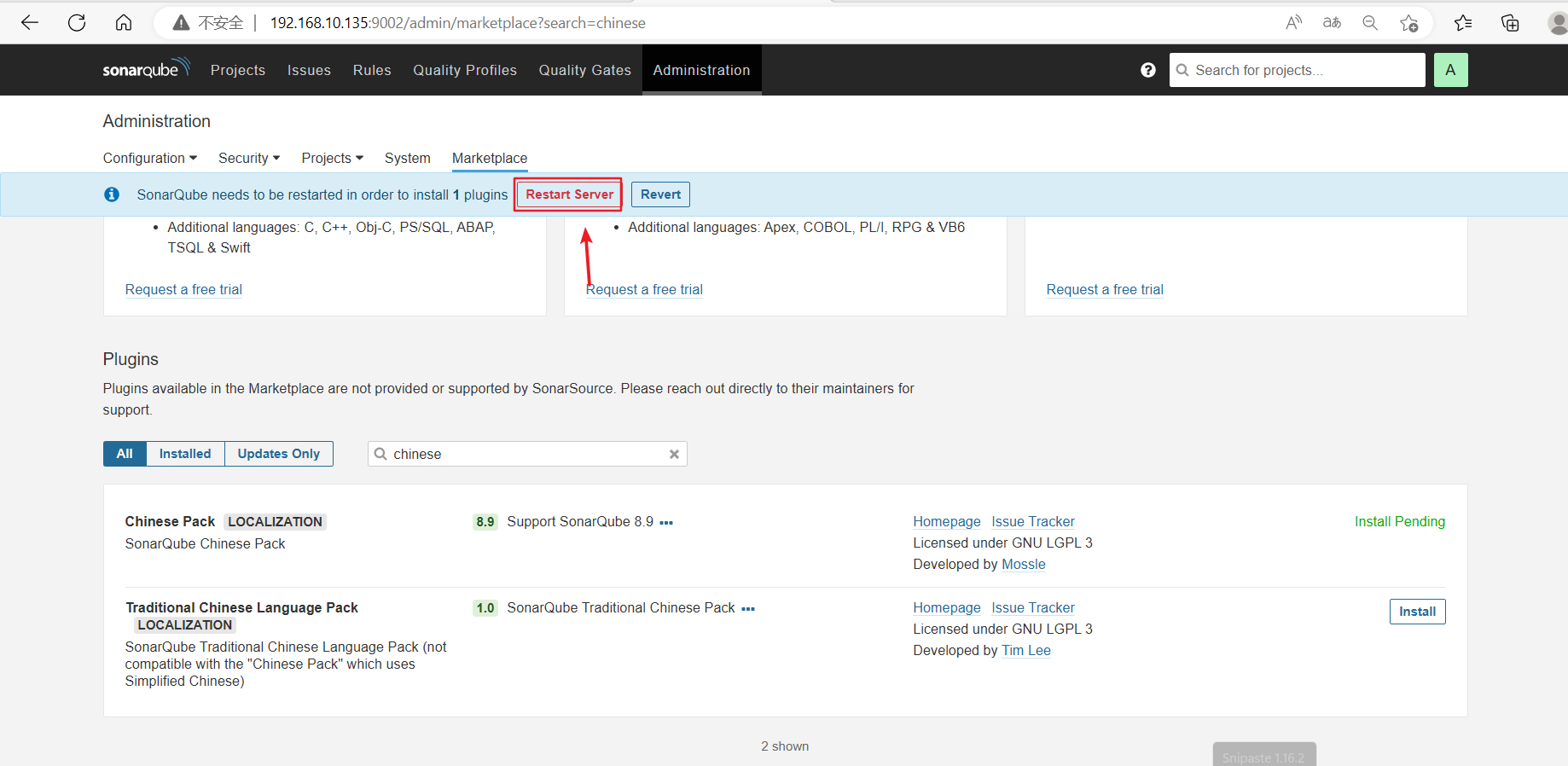This screenshot has width=1568, height=766.
Task: Select the All plugins filter
Action: coord(125,454)
